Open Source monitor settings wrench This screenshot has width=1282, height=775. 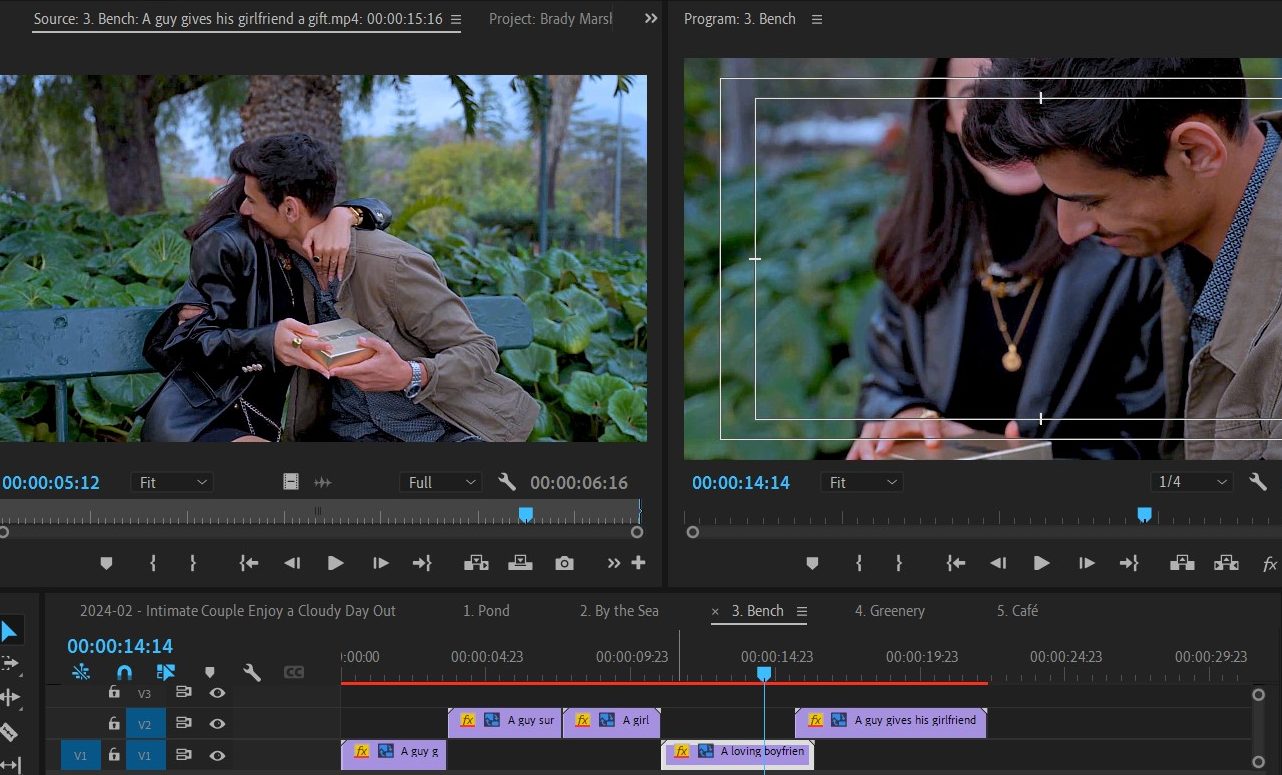[x=507, y=482]
